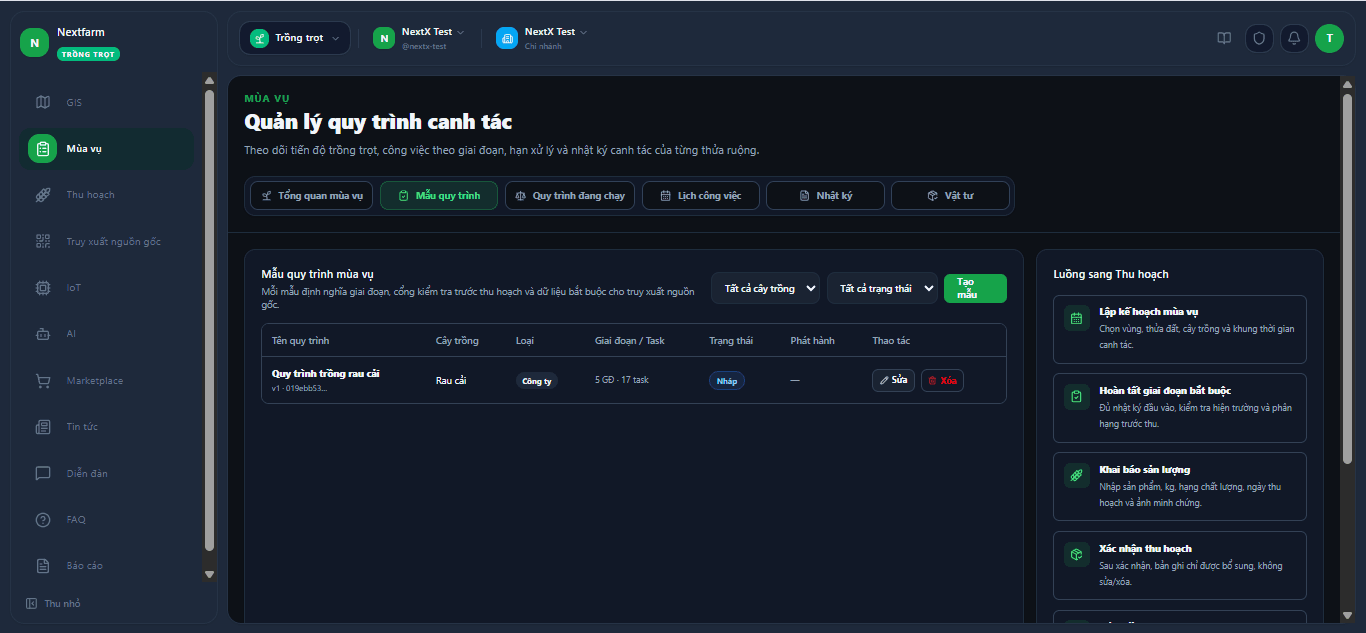Open Lịch công việc tab

tap(701, 196)
